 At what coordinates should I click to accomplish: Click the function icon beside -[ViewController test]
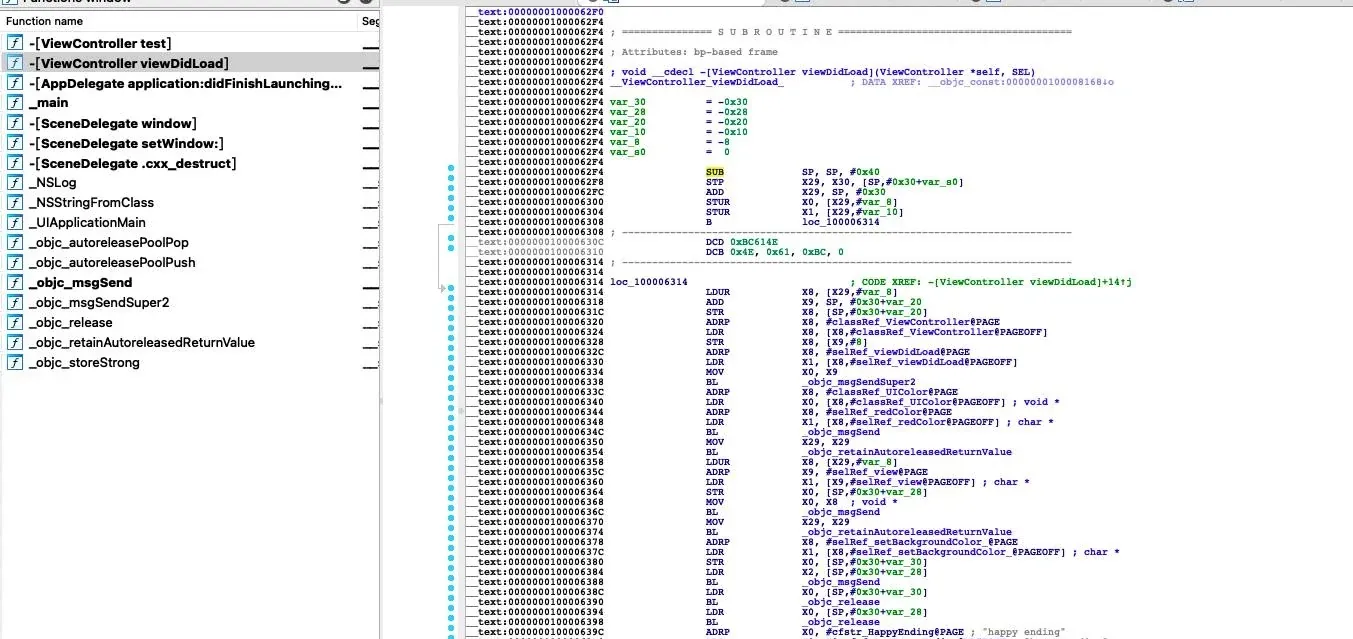15,43
